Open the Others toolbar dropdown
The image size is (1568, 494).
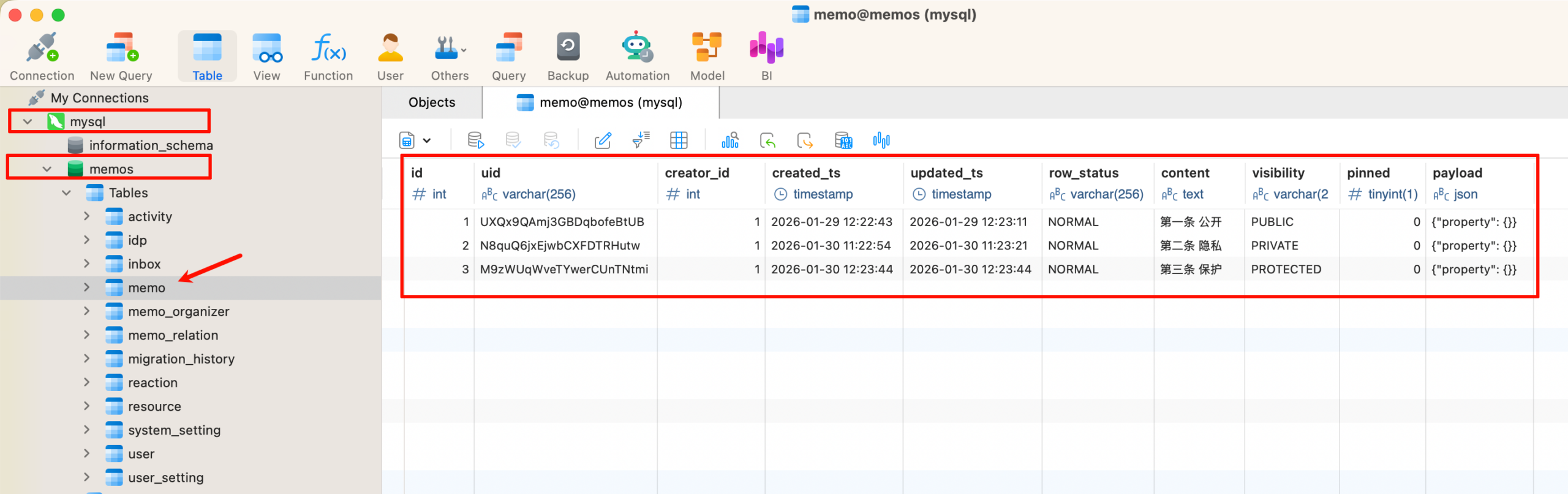point(450,56)
